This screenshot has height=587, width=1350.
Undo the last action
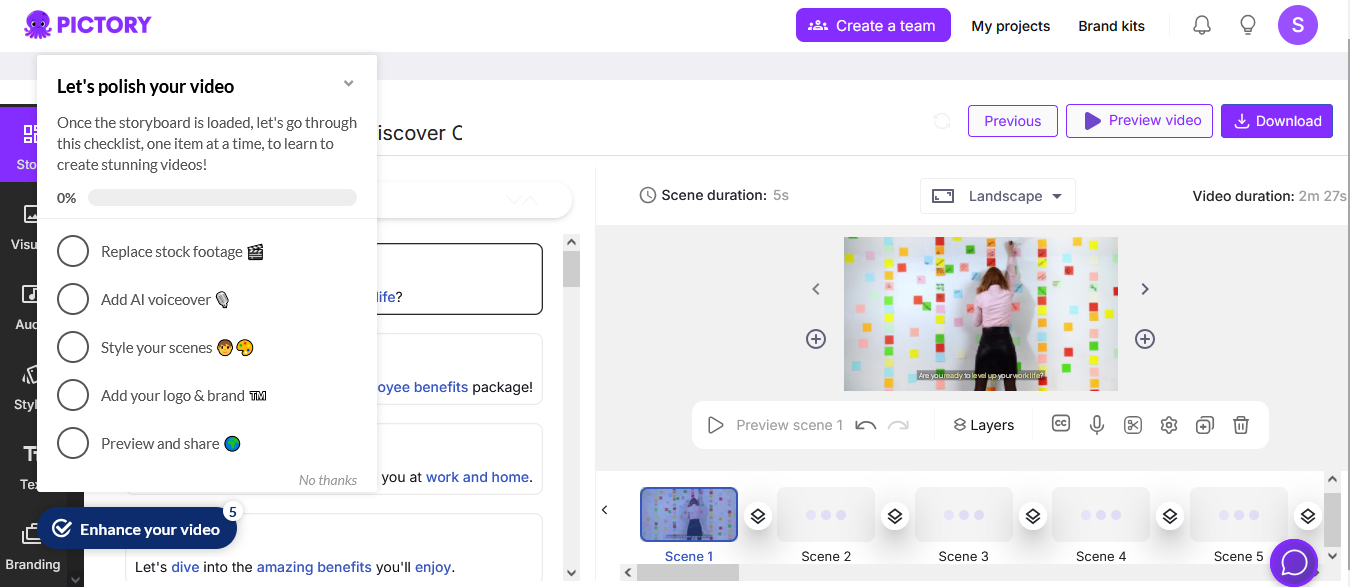[x=866, y=425]
